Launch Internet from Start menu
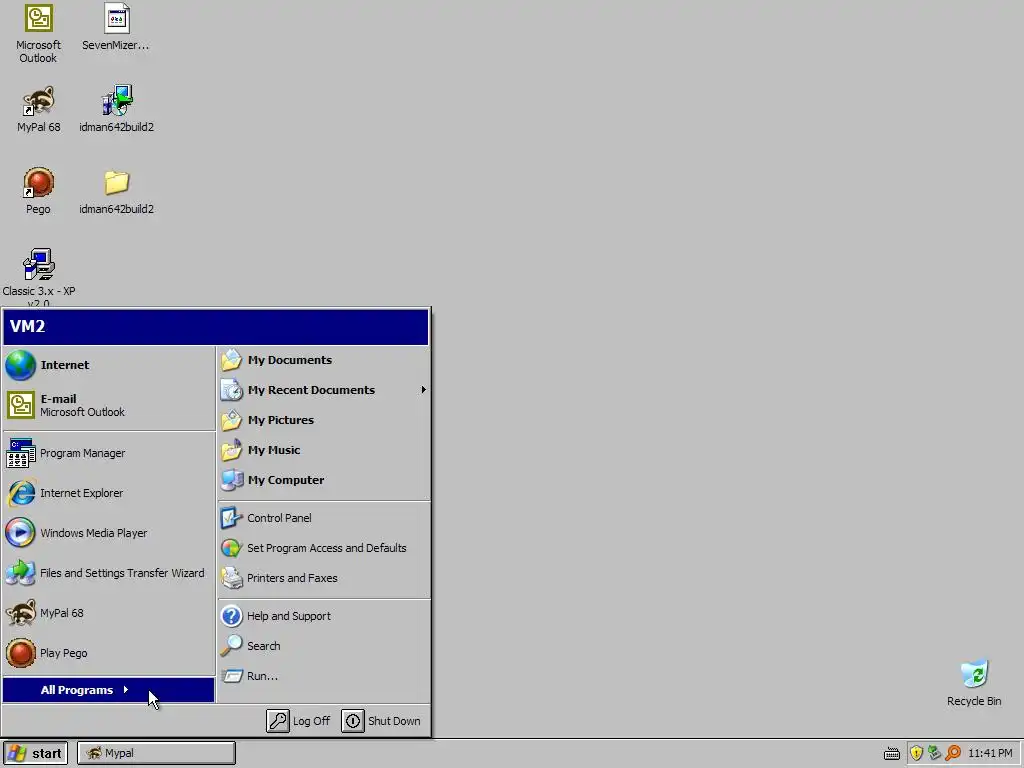Viewport: 1024px width, 768px height. coord(109,365)
